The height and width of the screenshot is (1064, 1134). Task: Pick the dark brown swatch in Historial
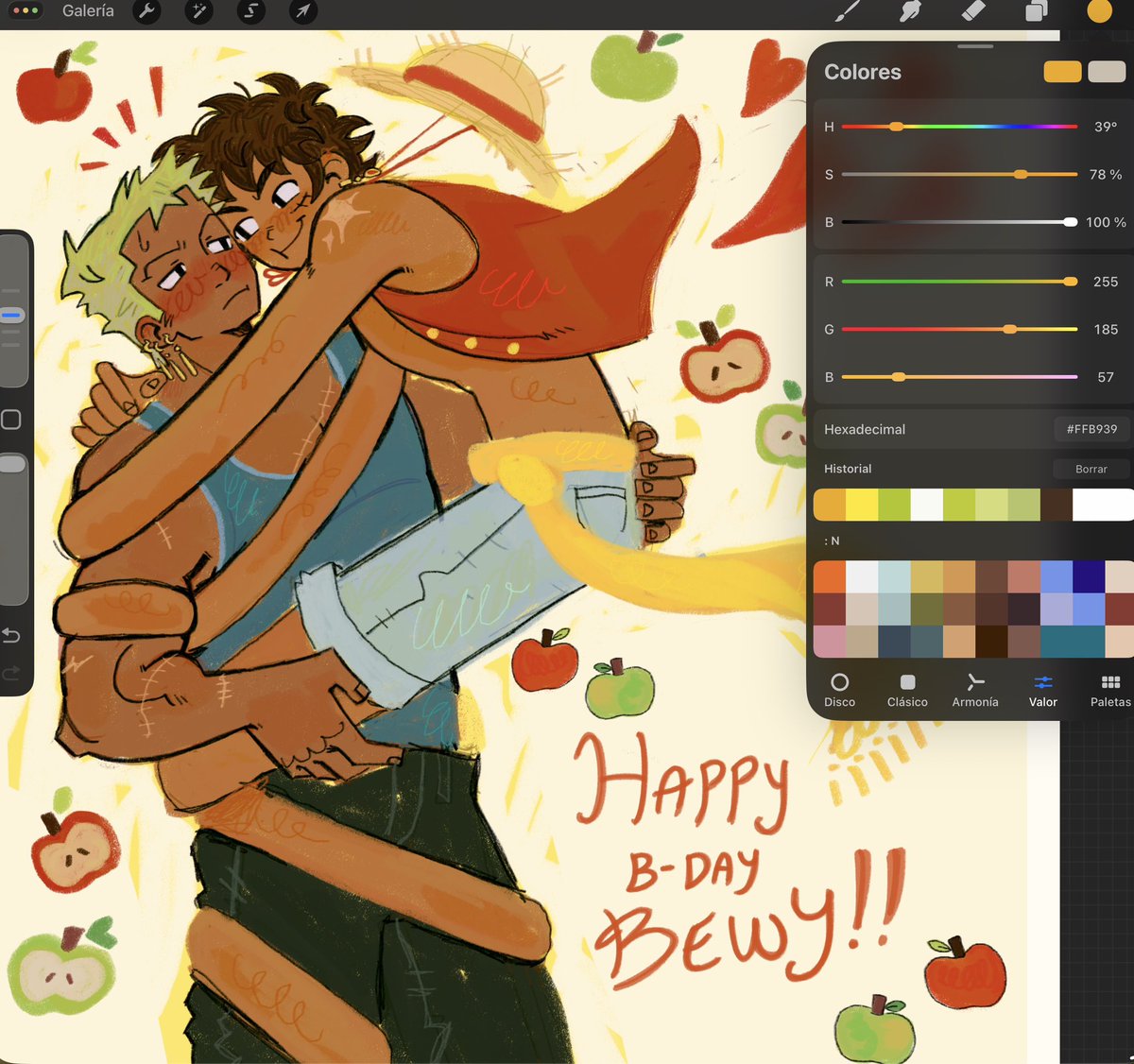click(1057, 505)
